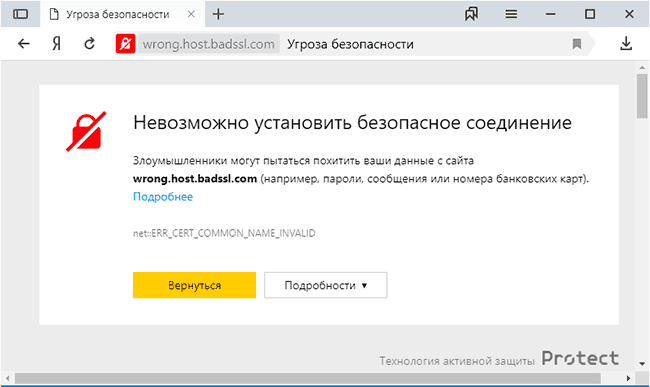The image size is (650, 387).
Task: Click the vertical scrollbar thumb
Action: click(x=642, y=96)
